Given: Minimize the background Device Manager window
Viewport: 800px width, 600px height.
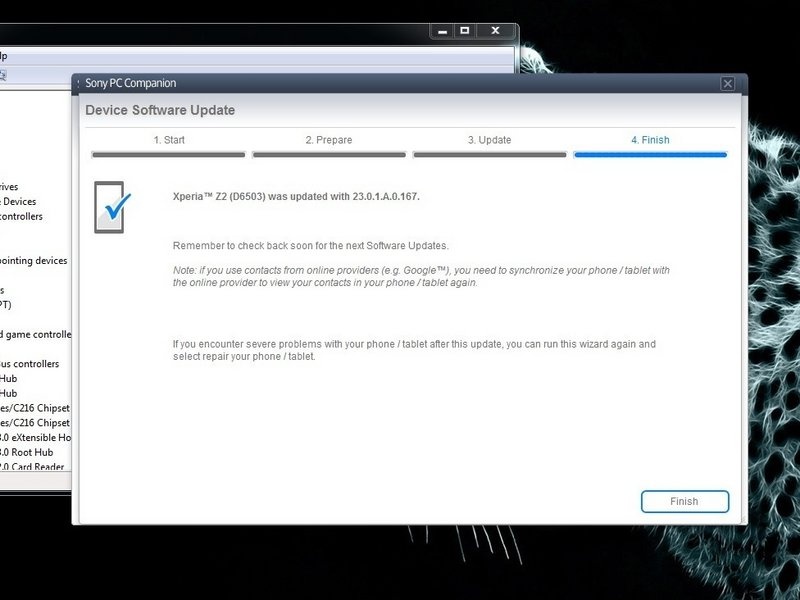Looking at the screenshot, I should click(442, 31).
